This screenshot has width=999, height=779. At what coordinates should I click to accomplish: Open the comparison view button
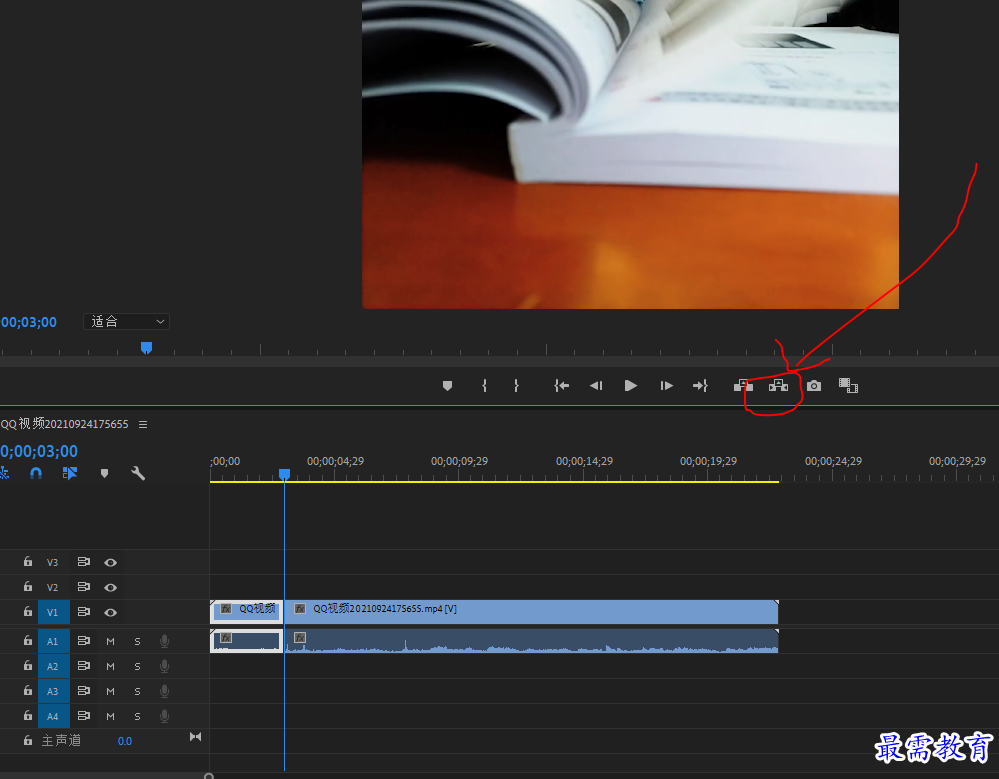pyautogui.click(x=848, y=385)
